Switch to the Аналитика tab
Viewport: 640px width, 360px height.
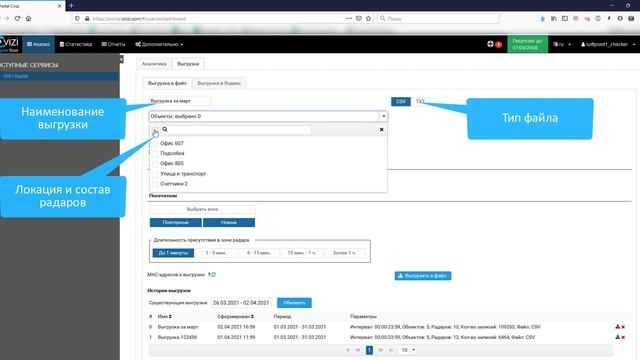[154, 64]
